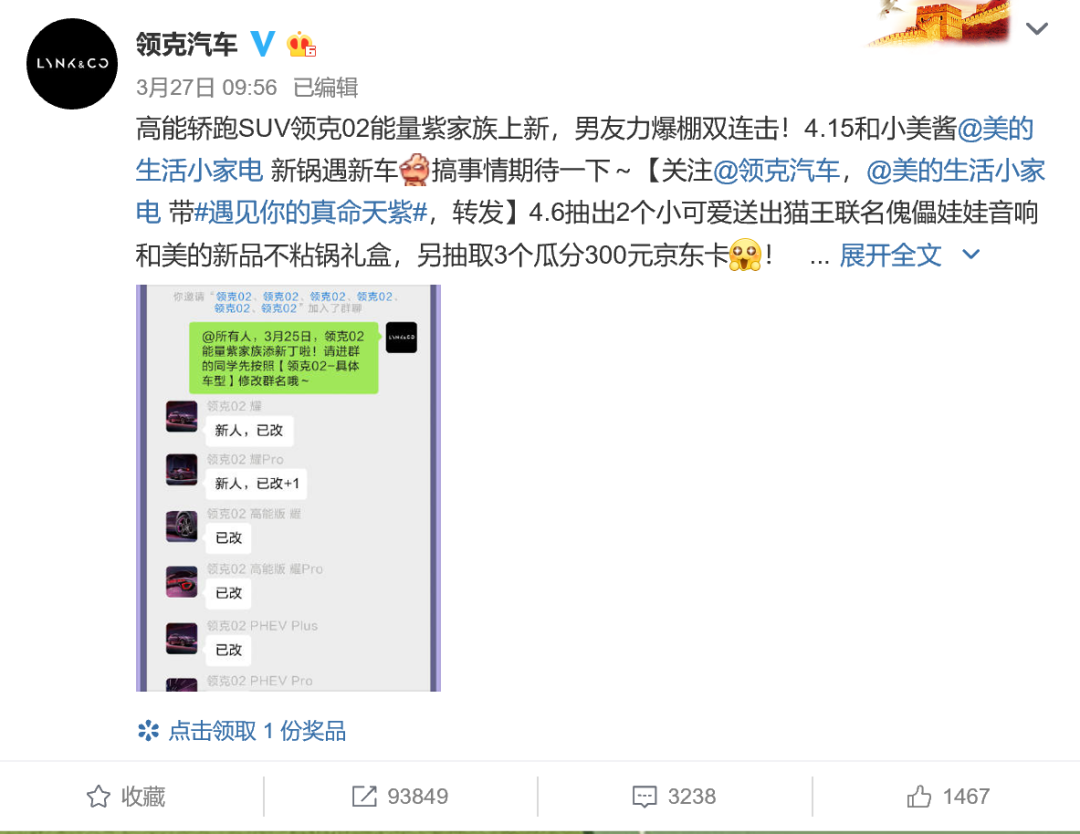This screenshot has width=1080, height=834.
Task: Open the Lynk & Co profile avatar
Action: [x=72, y=63]
